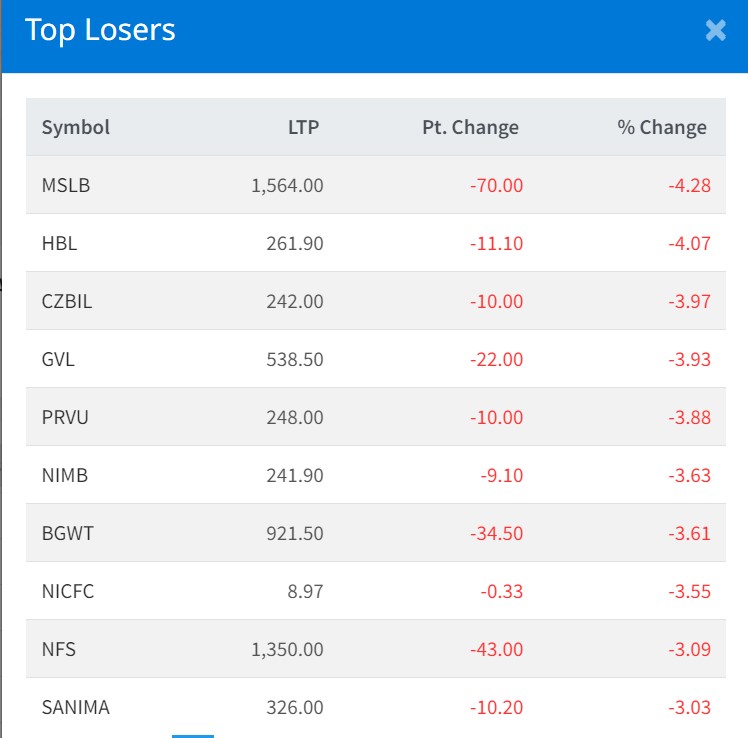This screenshot has height=738, width=748.
Task: Select the NFS symbol
Action: 59,649
